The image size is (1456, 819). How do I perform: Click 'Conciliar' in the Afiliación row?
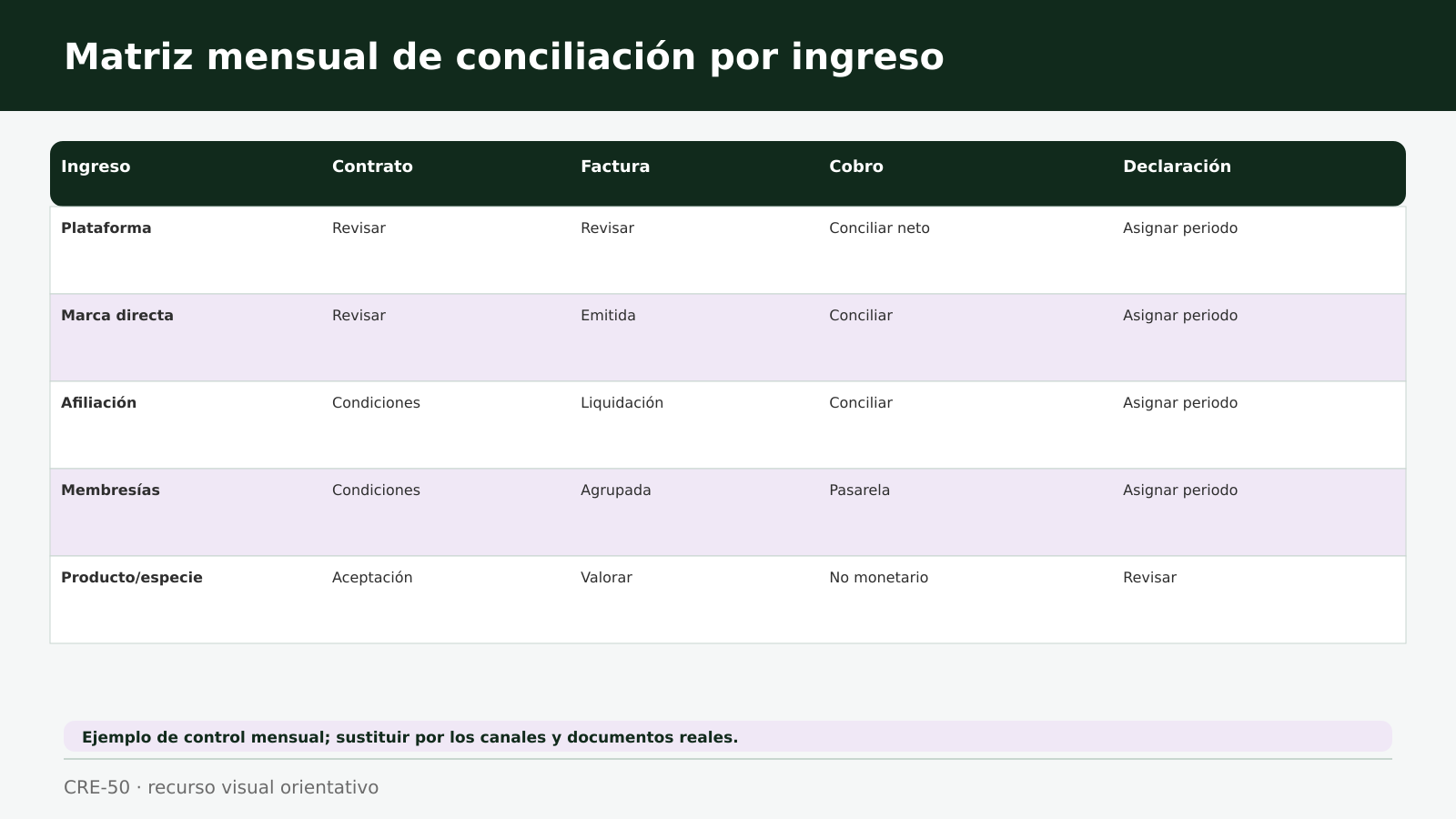(861, 403)
